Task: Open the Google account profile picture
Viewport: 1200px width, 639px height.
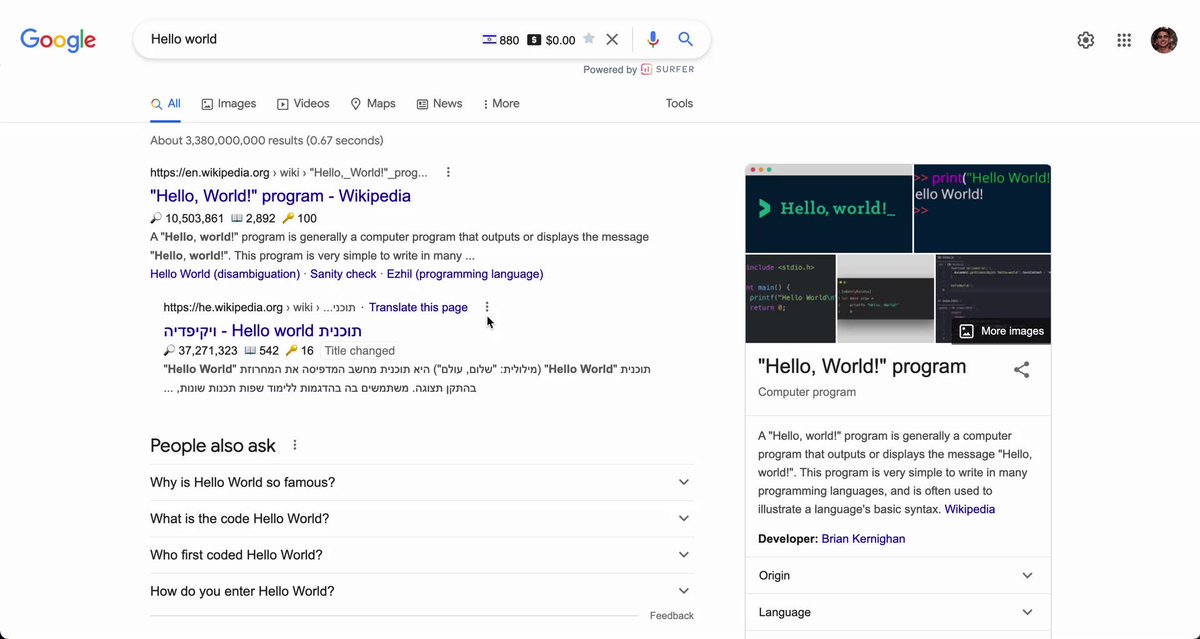Action: tap(1164, 40)
